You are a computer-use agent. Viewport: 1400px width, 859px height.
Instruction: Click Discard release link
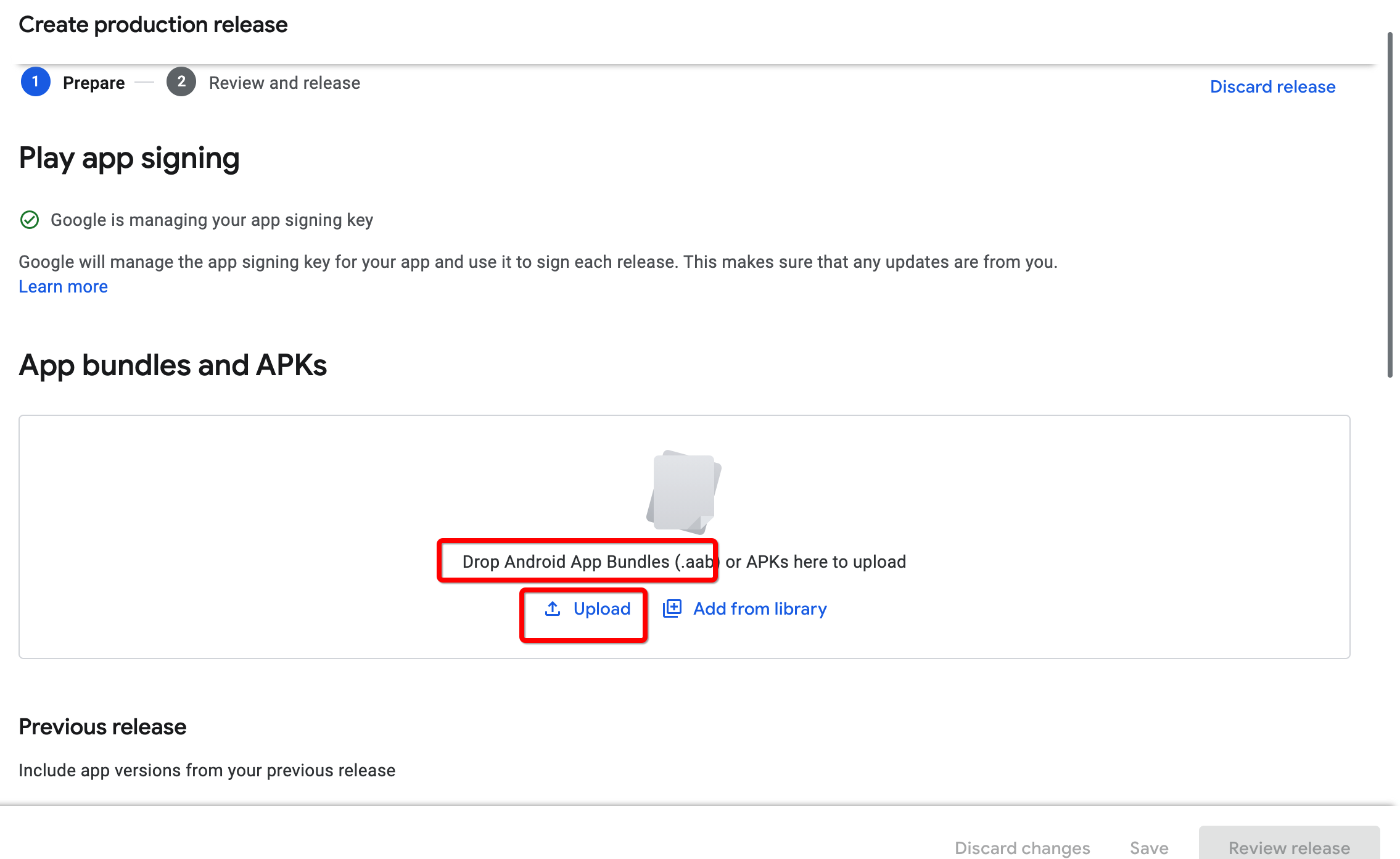[1272, 86]
